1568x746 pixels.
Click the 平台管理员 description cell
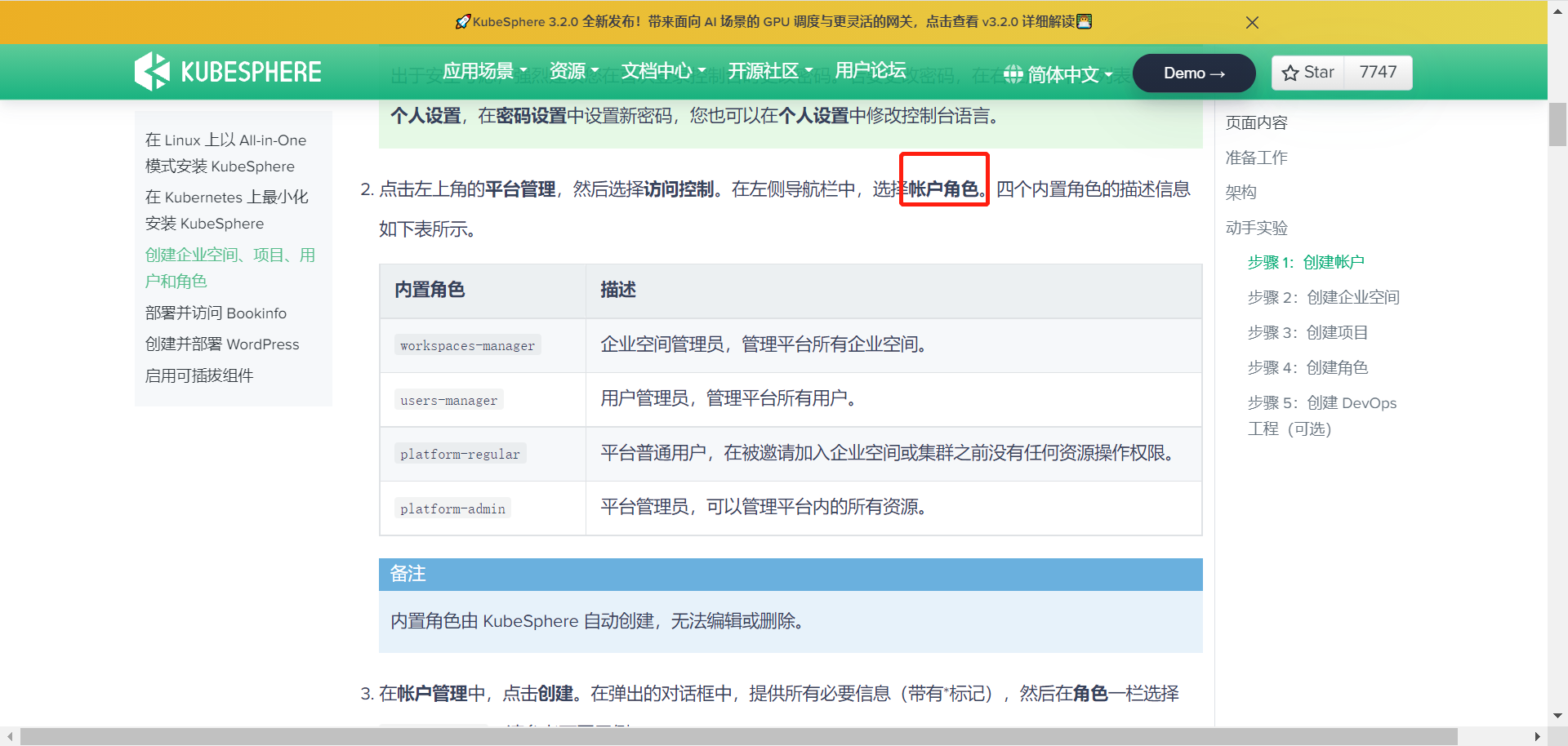(x=893, y=508)
